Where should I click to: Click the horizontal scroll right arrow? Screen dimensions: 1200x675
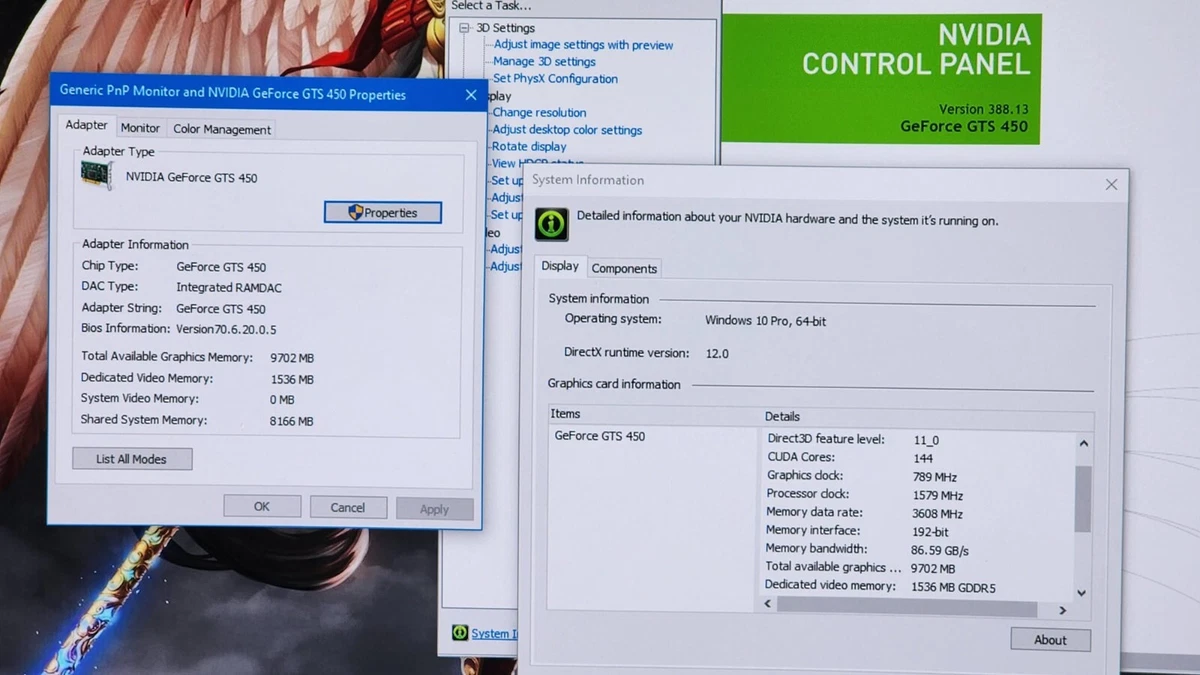pos(1063,610)
